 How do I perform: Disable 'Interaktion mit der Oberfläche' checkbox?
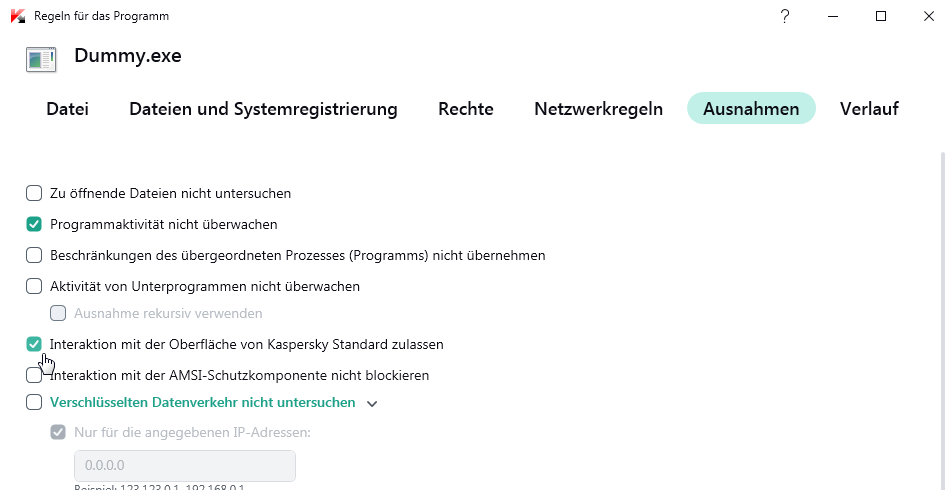(x=34, y=344)
